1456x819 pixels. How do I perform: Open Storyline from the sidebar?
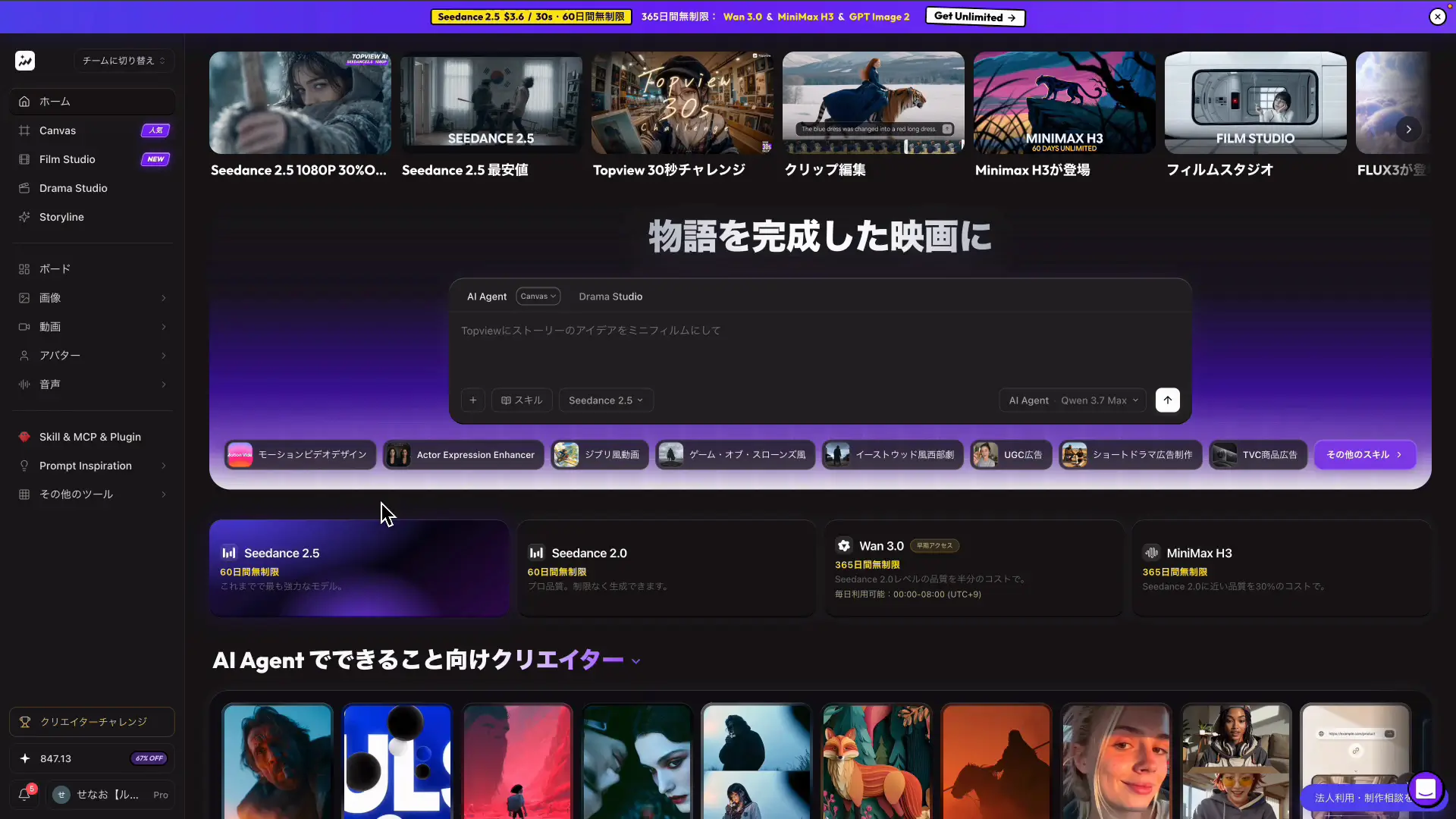click(93, 217)
